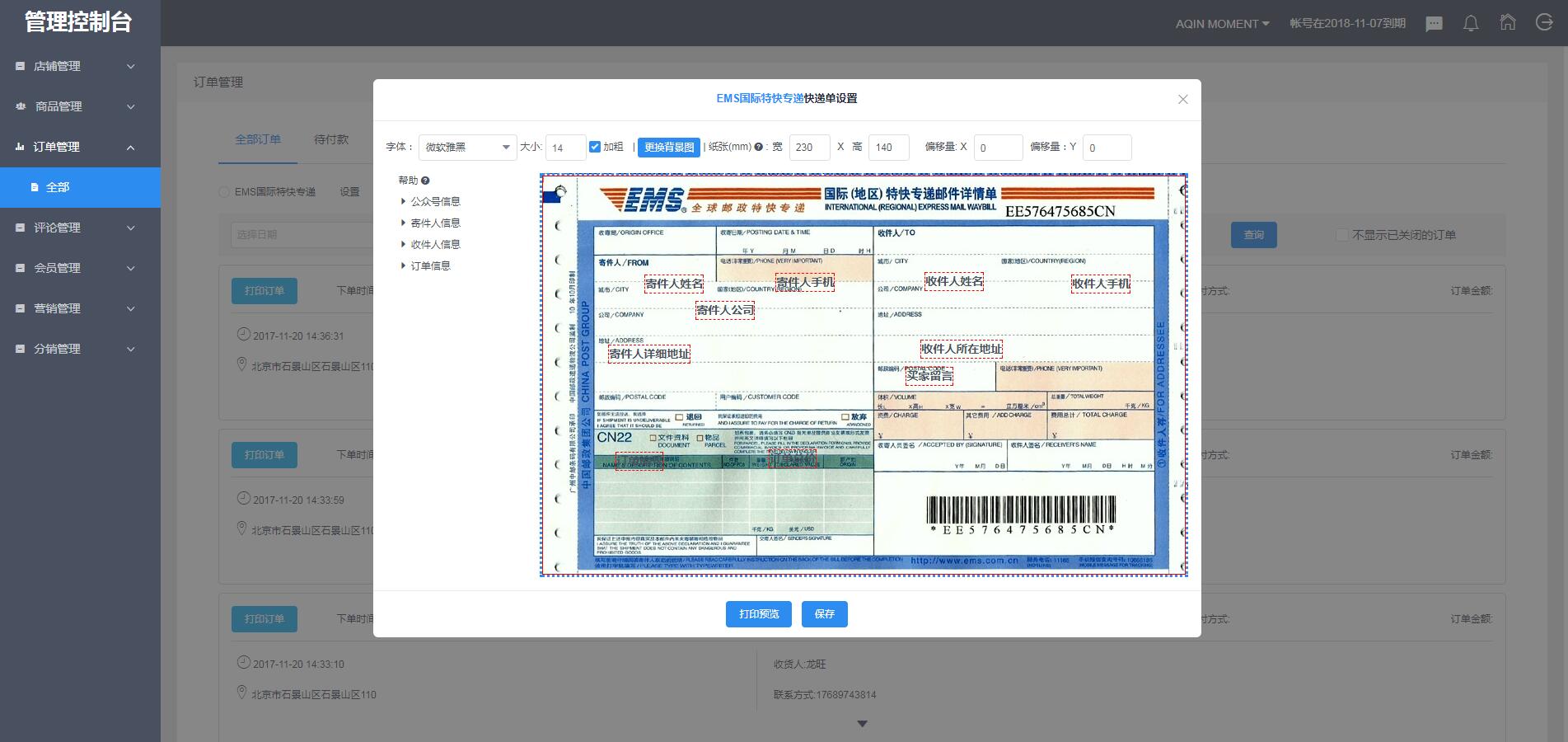Open 商品管理 menu in sidebar
The width and height of the screenshot is (1568, 742).
pyautogui.click(x=80, y=106)
